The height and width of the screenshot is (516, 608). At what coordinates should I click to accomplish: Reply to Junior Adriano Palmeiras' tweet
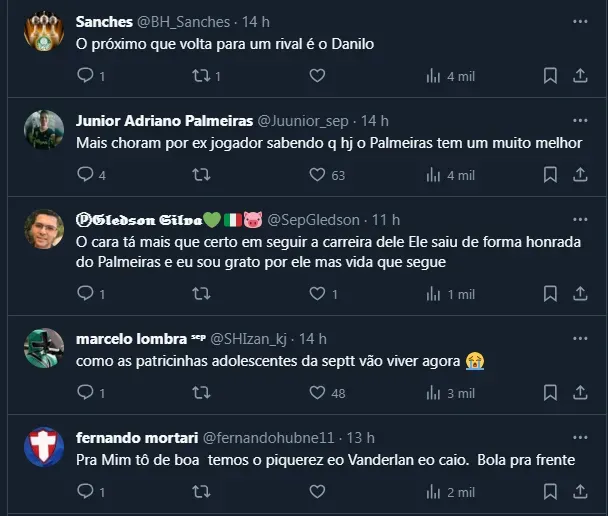coord(85,174)
